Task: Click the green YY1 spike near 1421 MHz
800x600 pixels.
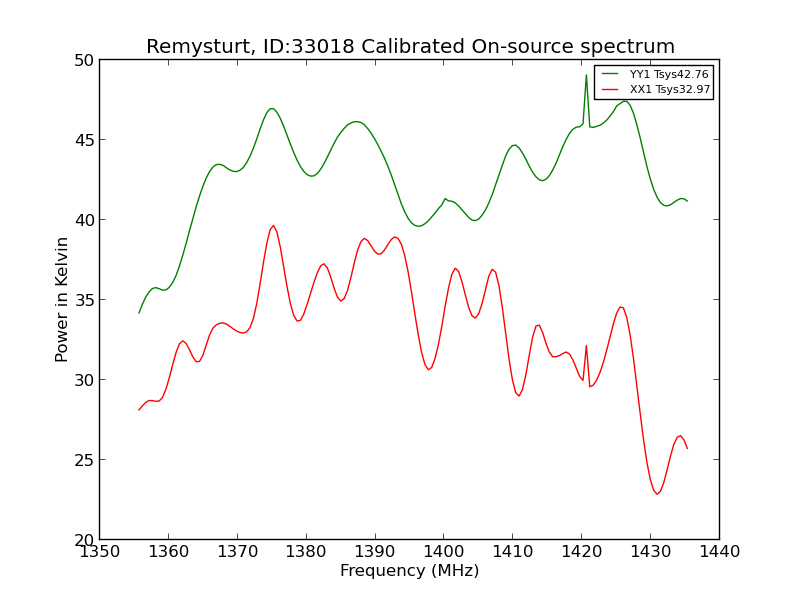Action: click(586, 76)
